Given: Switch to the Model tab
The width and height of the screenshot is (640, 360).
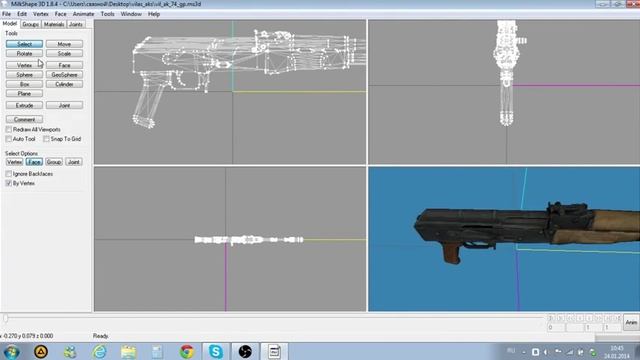Looking at the screenshot, I should coord(10,24).
